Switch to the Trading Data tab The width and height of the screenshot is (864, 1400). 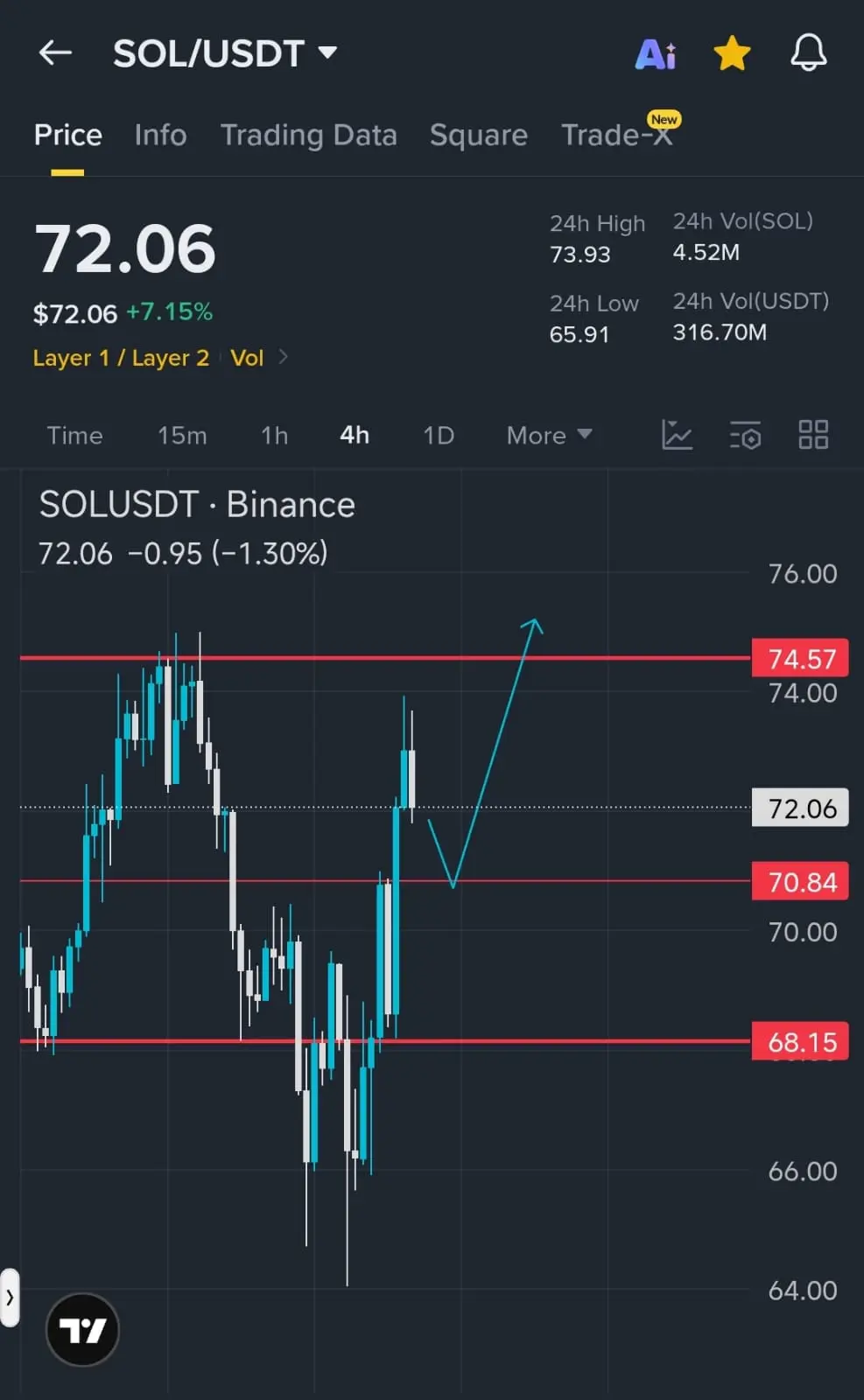click(308, 135)
